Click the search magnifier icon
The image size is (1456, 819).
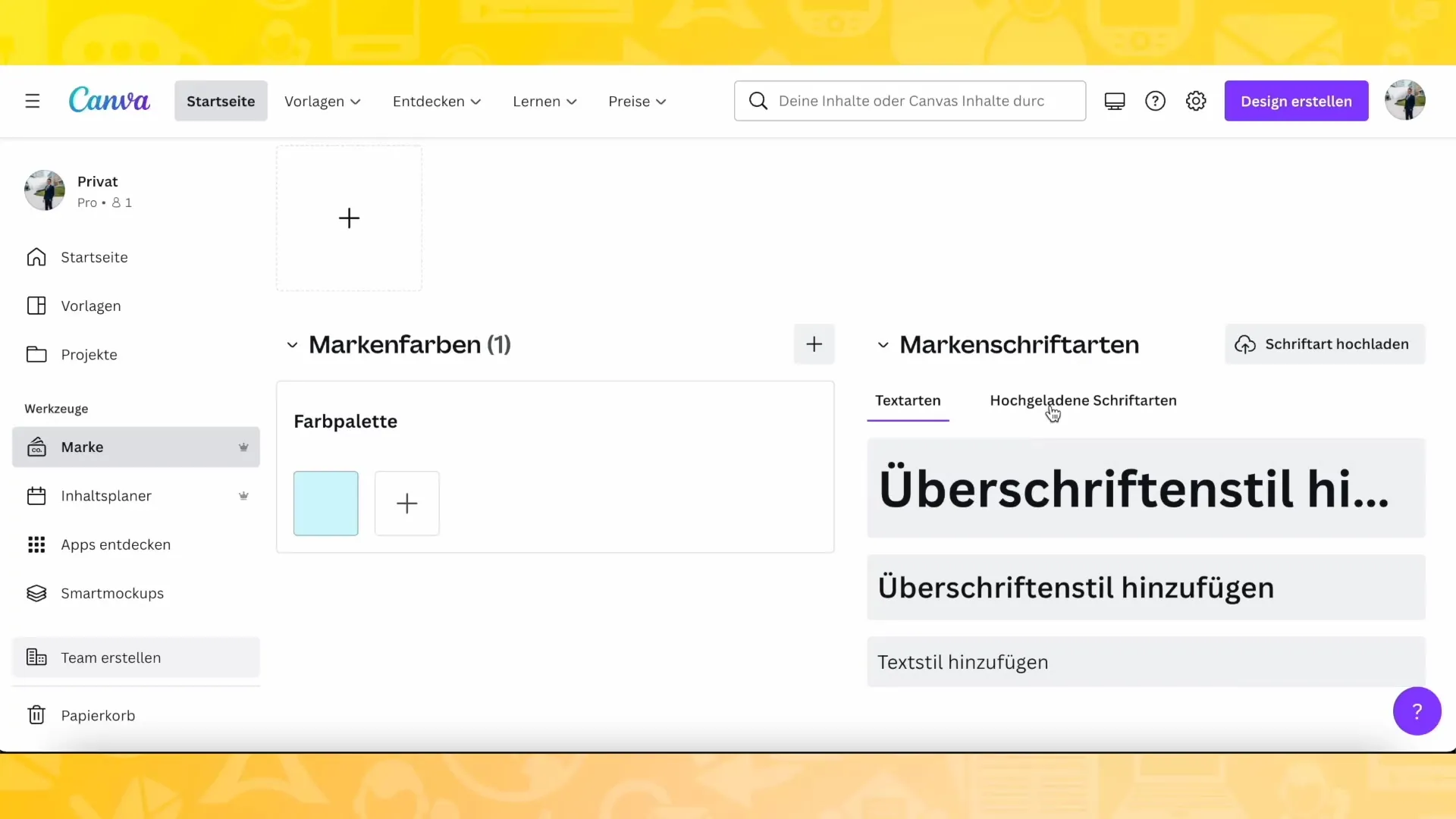[x=758, y=101]
